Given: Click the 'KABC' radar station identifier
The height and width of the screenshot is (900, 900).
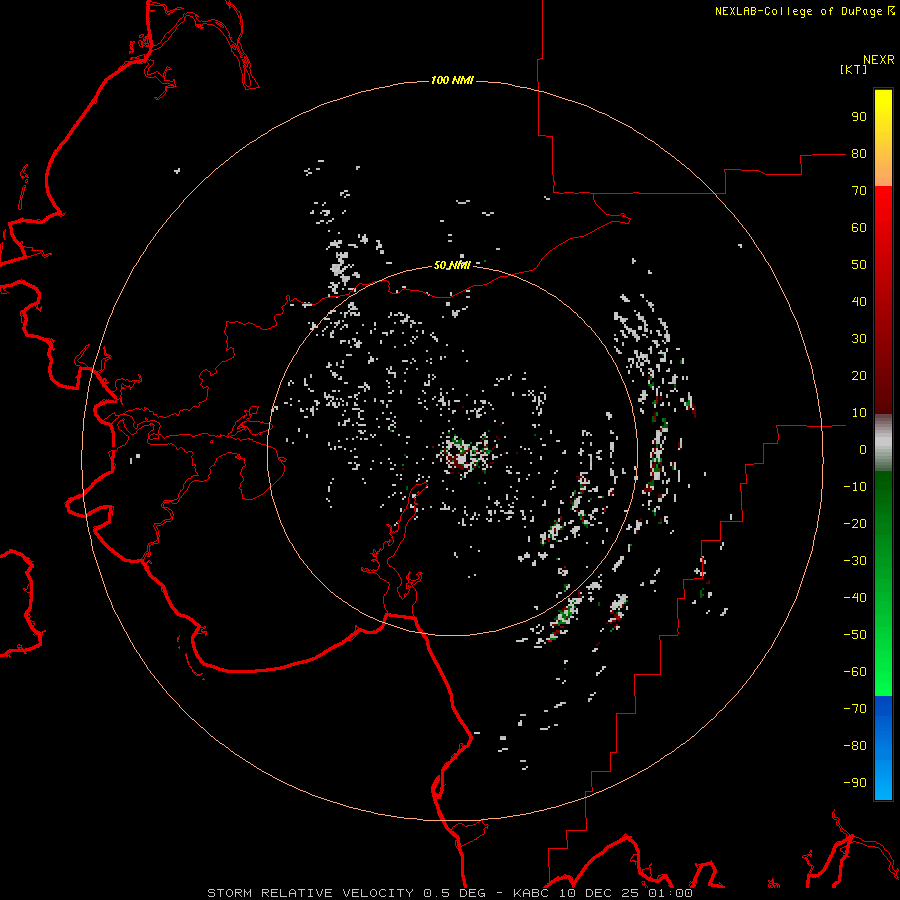Looking at the screenshot, I should pyautogui.click(x=531, y=893).
